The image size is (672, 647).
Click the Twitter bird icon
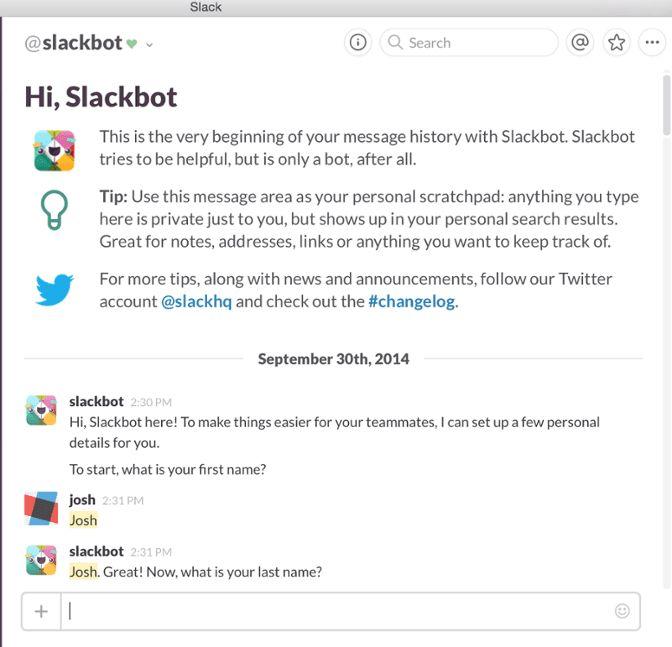click(x=54, y=290)
